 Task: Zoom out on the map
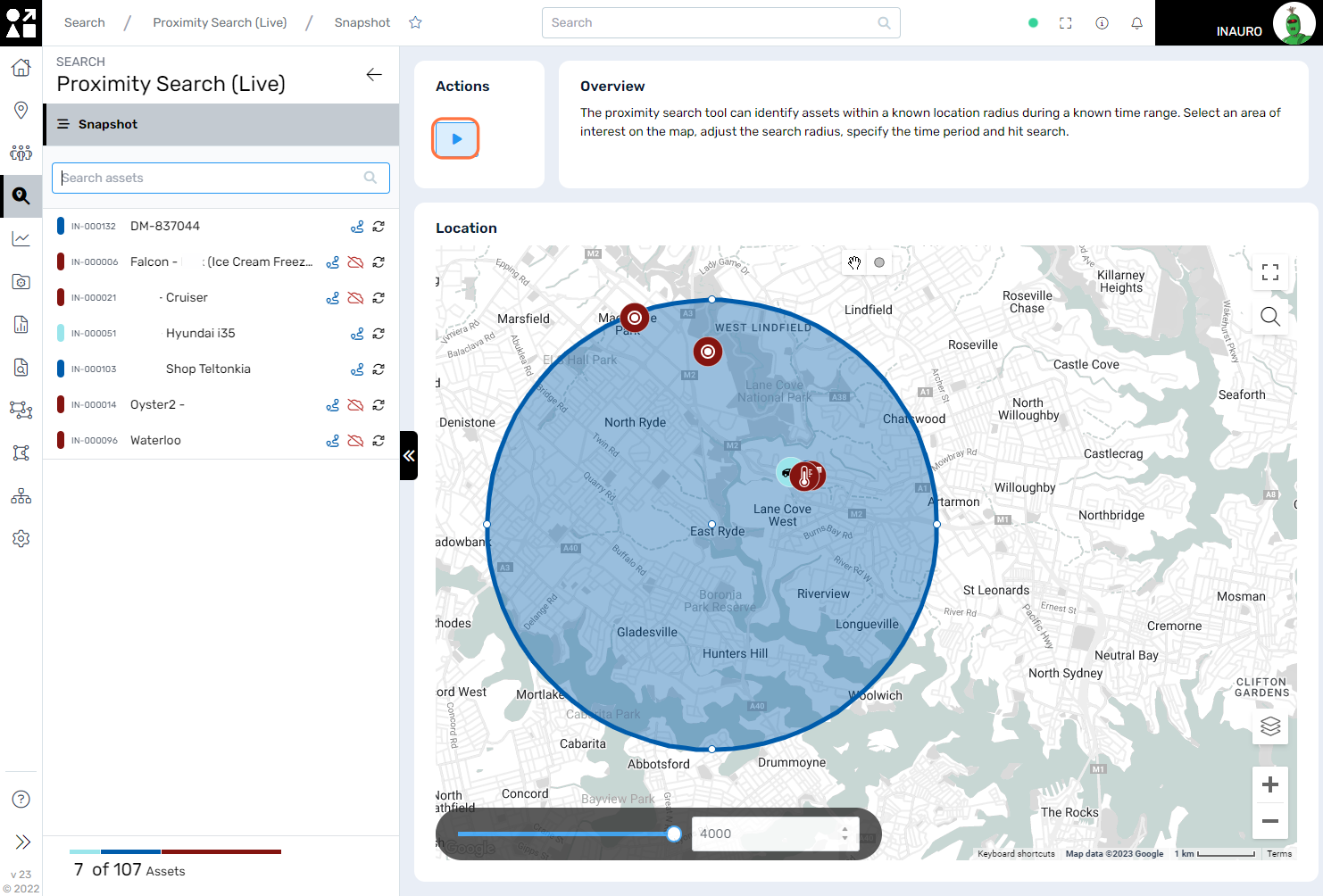[x=1270, y=821]
